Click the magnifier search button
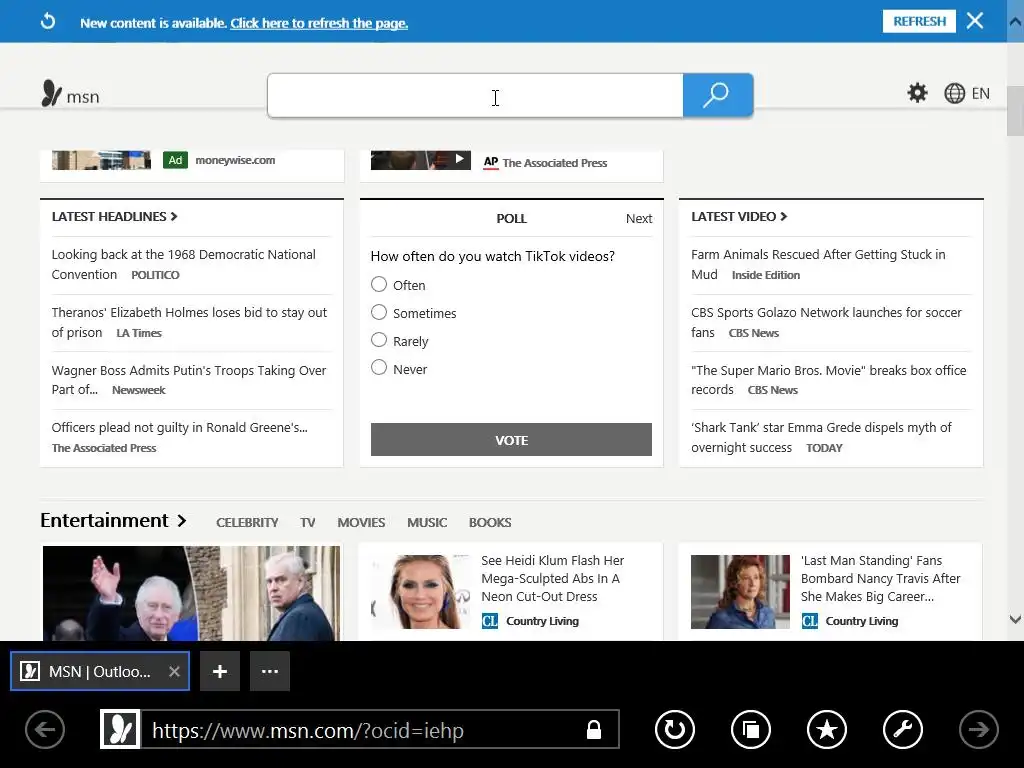Viewport: 1024px width, 768px height. (718, 95)
